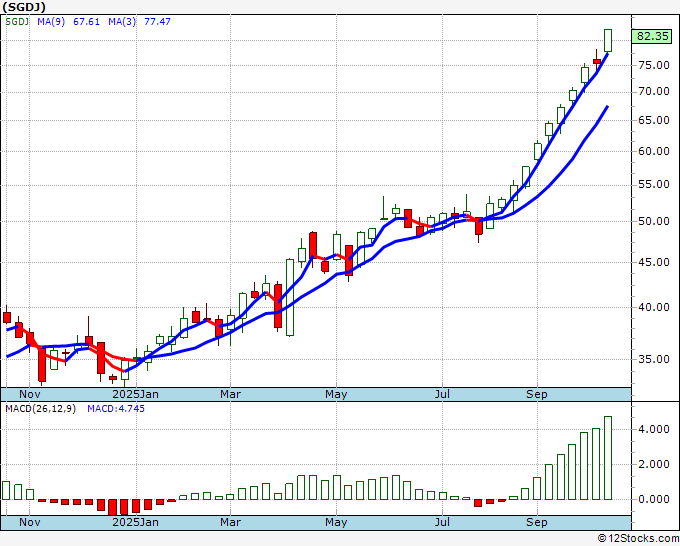Click Mar on the price chart date axis
The image size is (680, 546).
230,394
